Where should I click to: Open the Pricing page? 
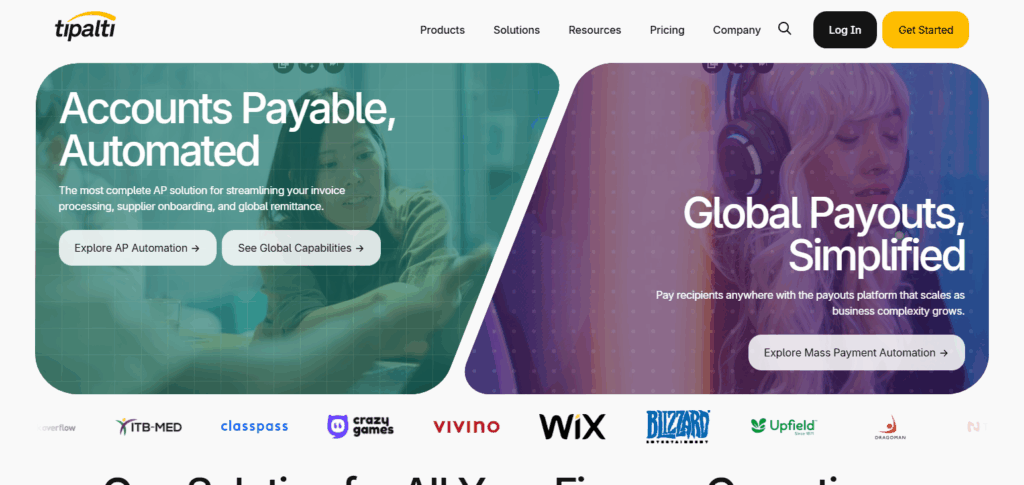coord(667,30)
